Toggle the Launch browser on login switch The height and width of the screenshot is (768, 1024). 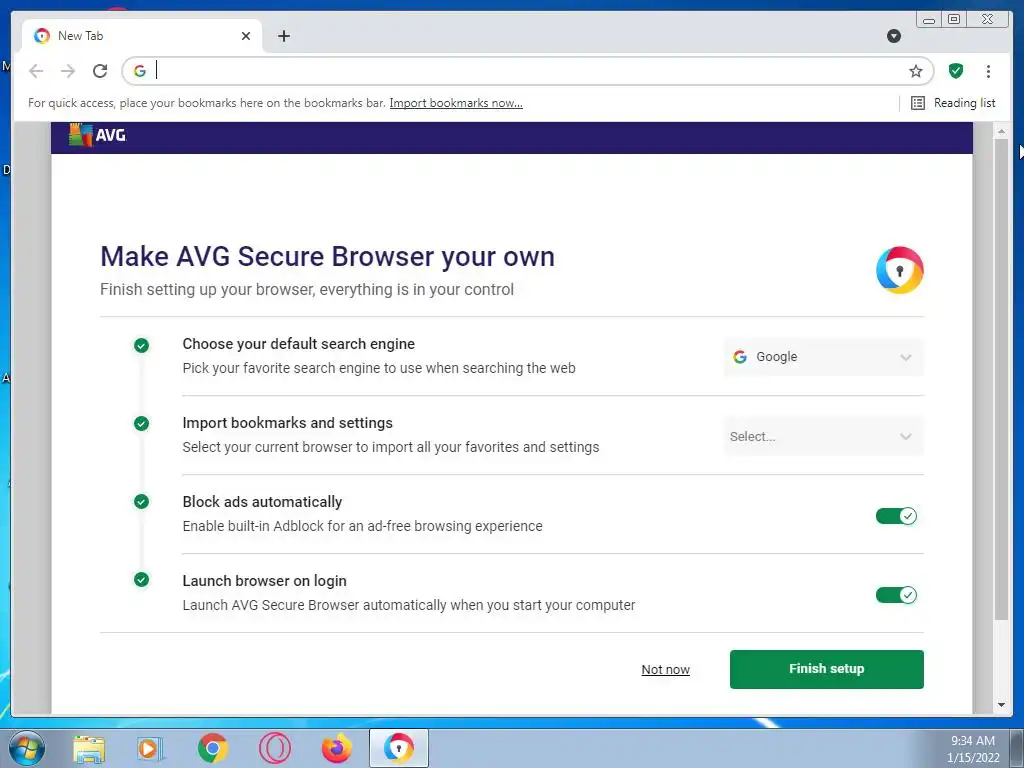[896, 595]
